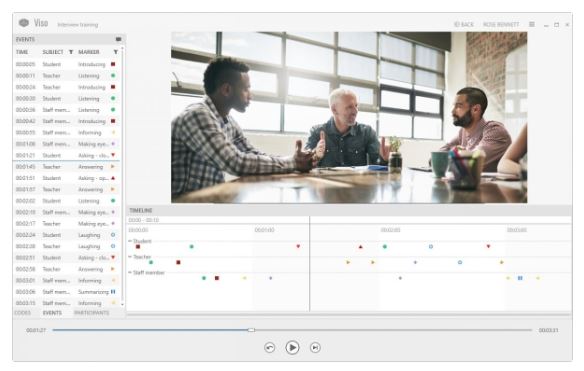The width and height of the screenshot is (584, 371).
Task: Select the 00:01:06 Staff Making eye event
Action: click(x=66, y=144)
